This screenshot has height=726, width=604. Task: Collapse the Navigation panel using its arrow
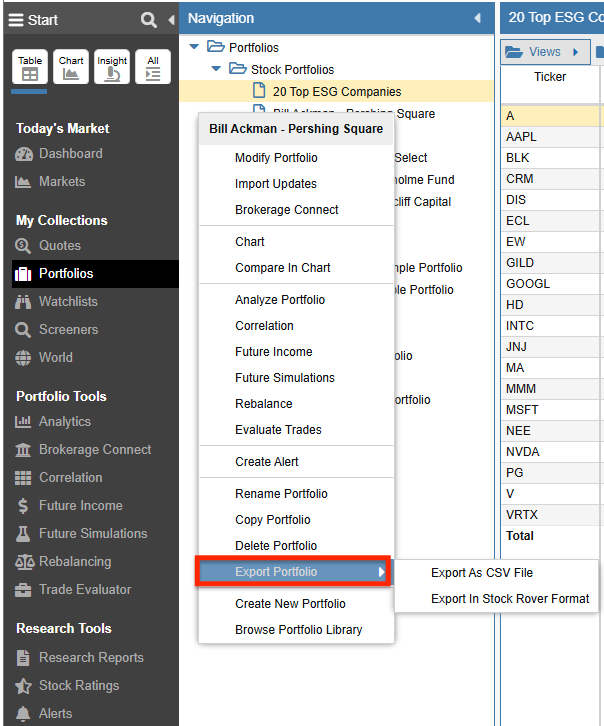pyautogui.click(x=477, y=18)
